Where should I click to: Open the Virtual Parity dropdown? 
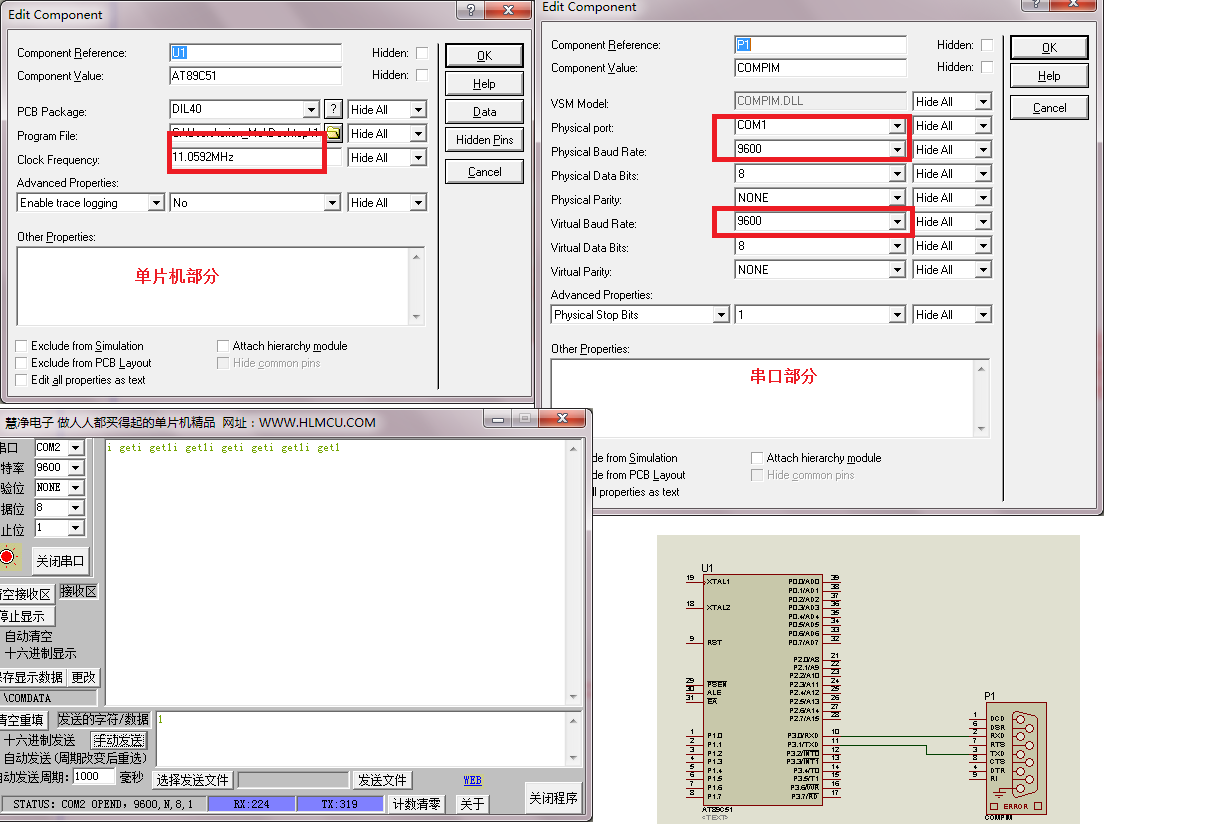tap(897, 270)
